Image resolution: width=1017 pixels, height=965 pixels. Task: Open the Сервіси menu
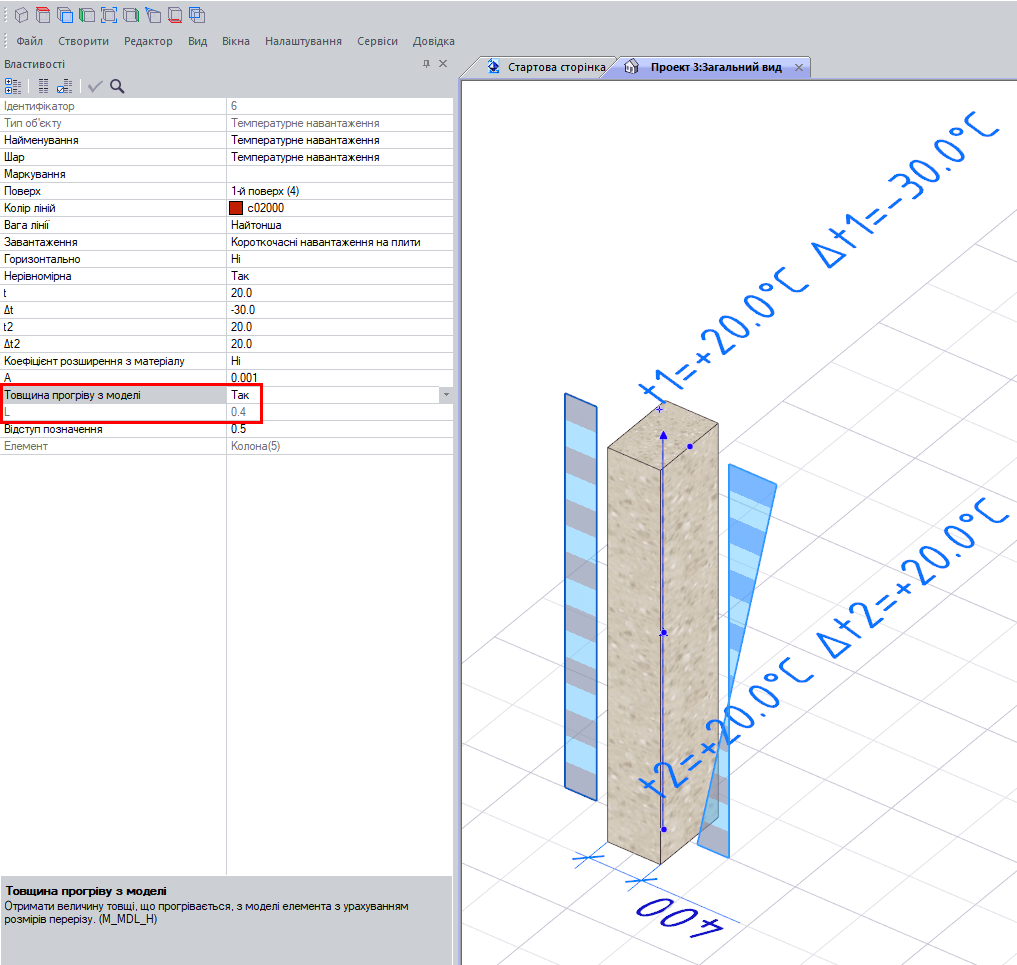tap(377, 41)
